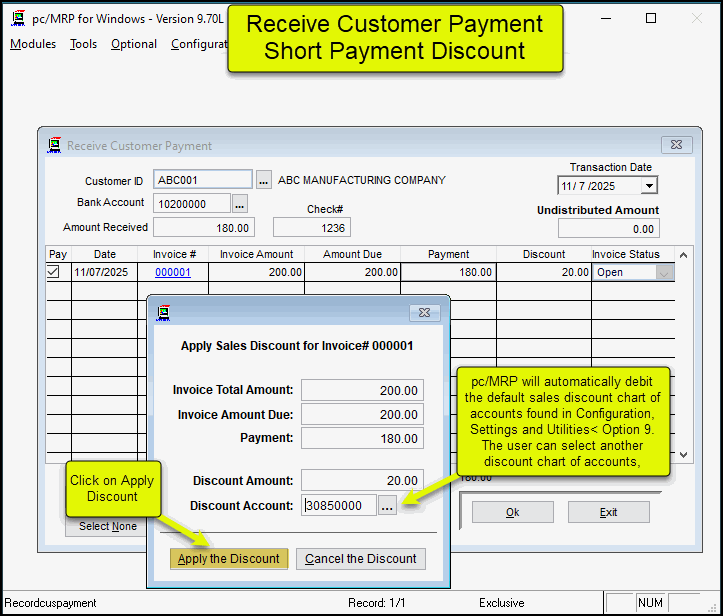Screen dimensions: 723x616
Task: Click Cancel the Discount button
Action: [361, 559]
